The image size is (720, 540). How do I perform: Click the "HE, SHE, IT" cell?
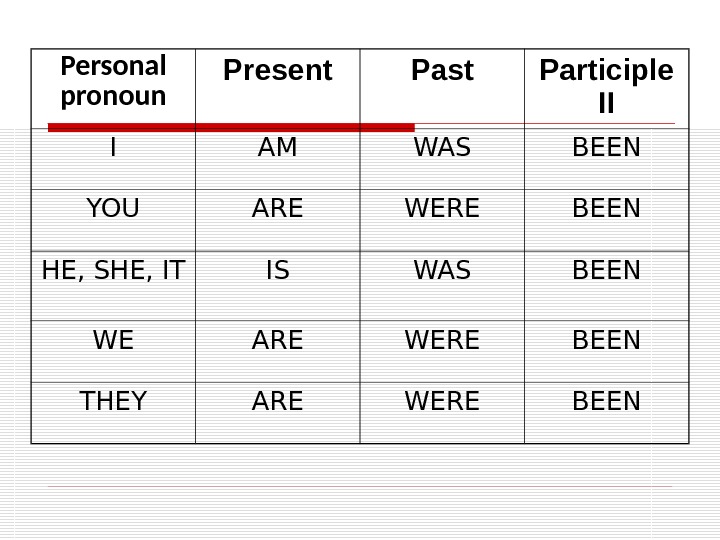113,270
